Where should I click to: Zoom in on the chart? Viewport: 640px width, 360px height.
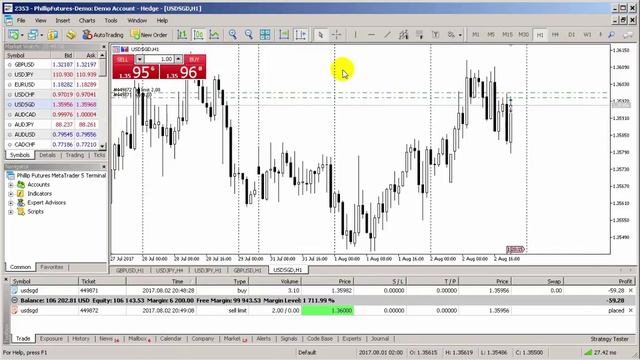tap(233, 35)
